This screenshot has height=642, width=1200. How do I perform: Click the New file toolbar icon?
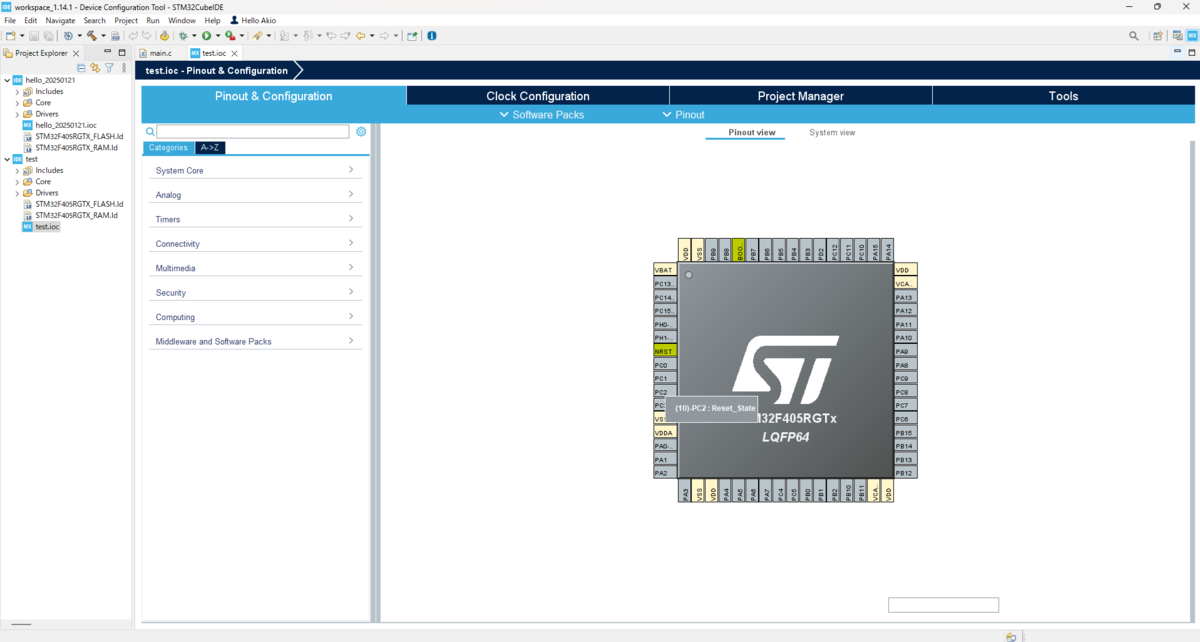(10, 35)
